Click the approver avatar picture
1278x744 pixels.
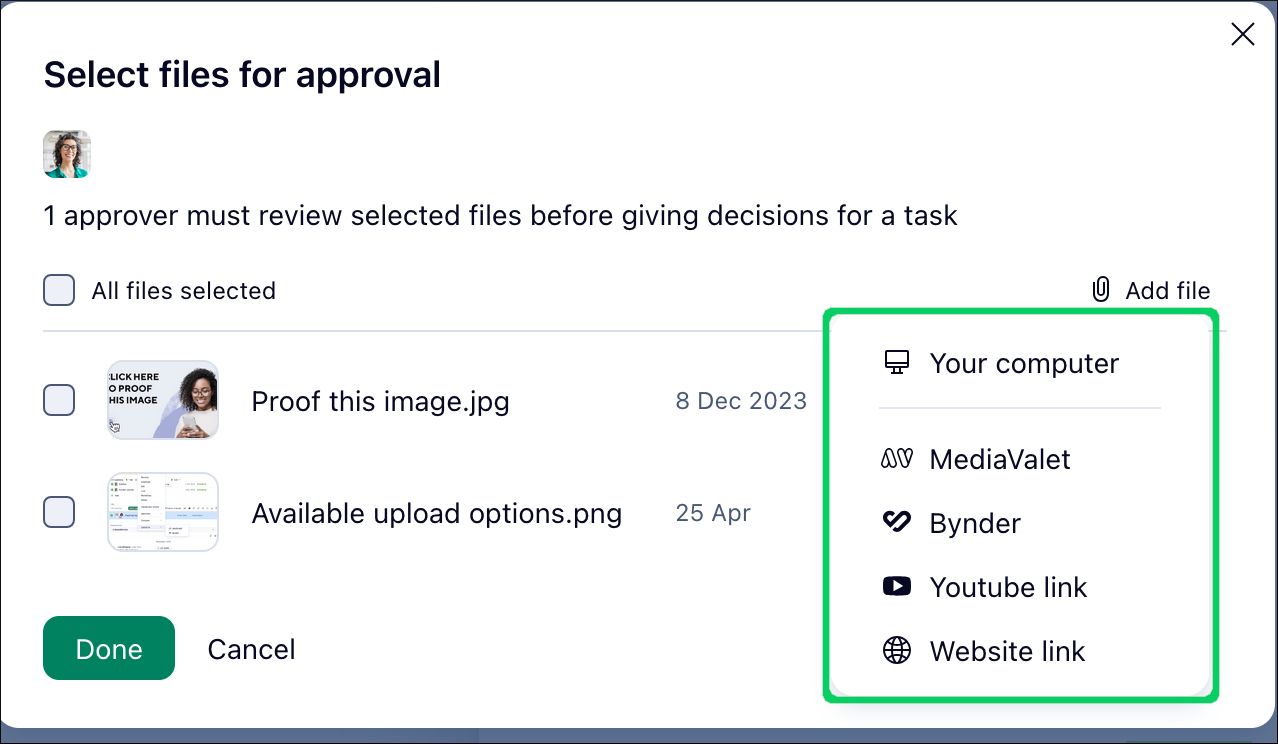(67, 154)
